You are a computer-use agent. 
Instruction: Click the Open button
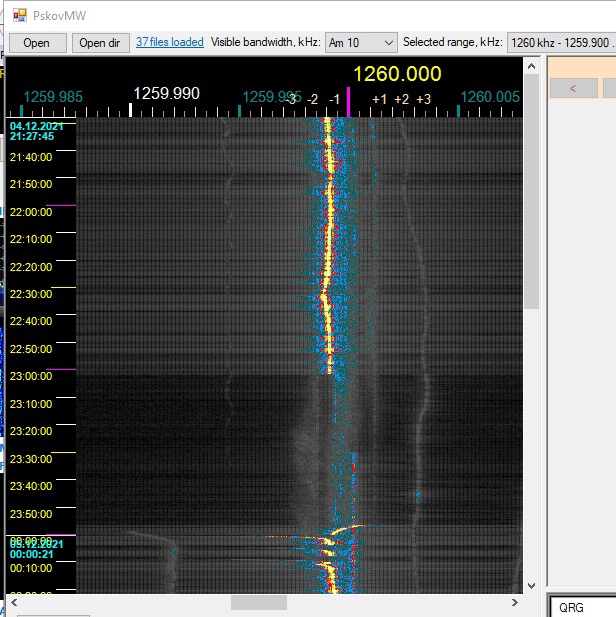[38, 42]
